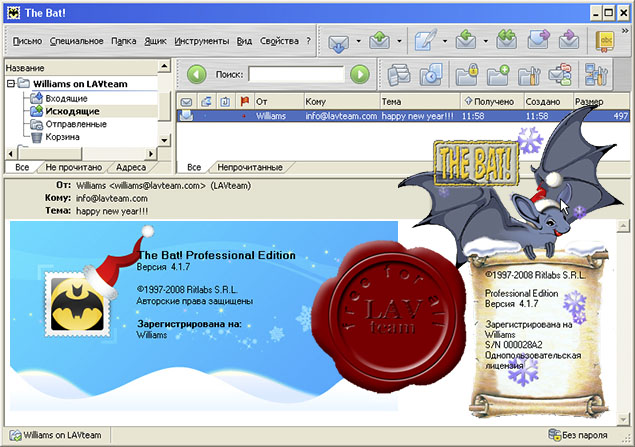
Task: Open the Инструменты menu
Action: [202, 41]
